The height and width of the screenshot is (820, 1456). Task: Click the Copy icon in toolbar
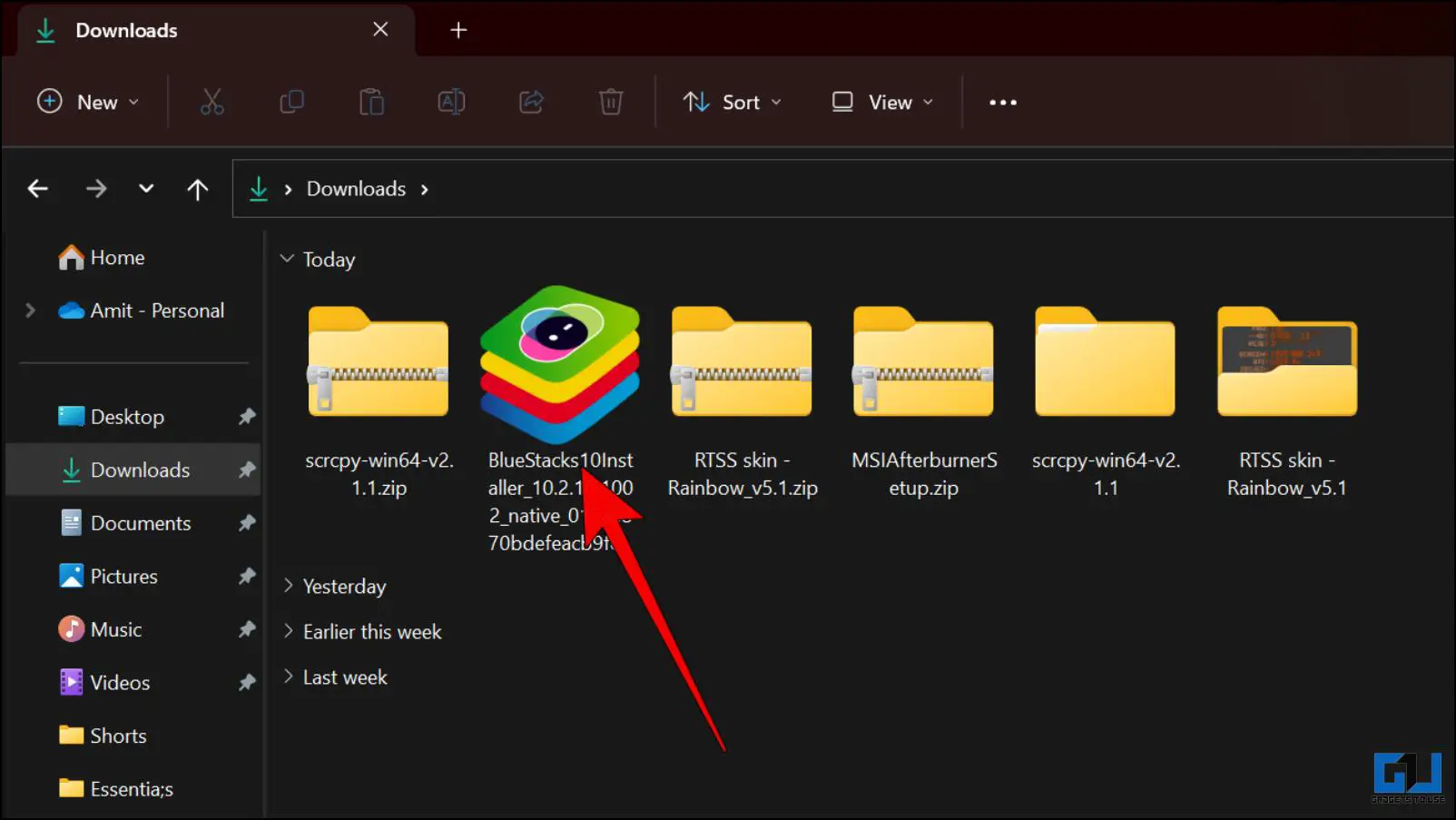click(291, 102)
